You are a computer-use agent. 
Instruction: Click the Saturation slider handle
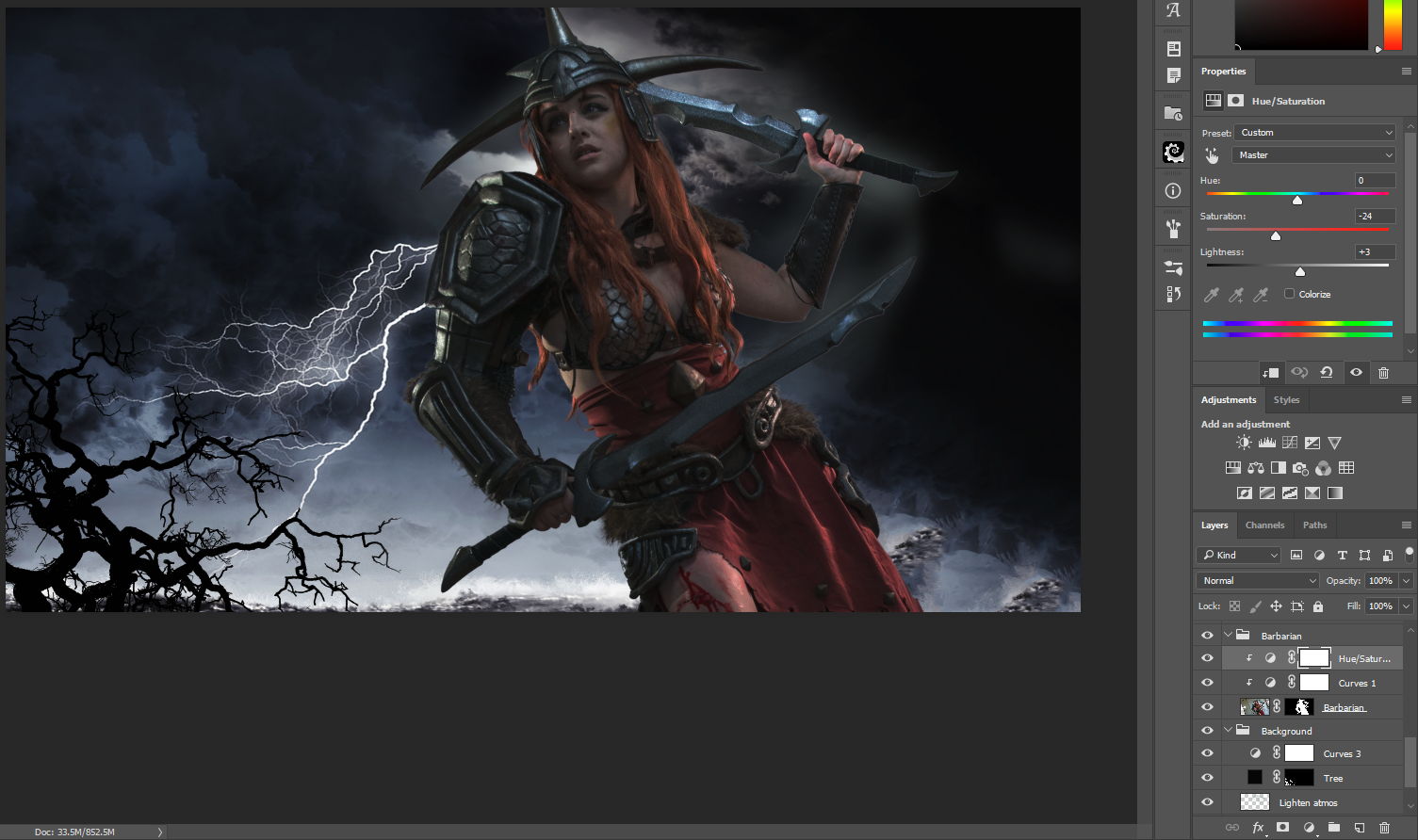pos(1276,235)
